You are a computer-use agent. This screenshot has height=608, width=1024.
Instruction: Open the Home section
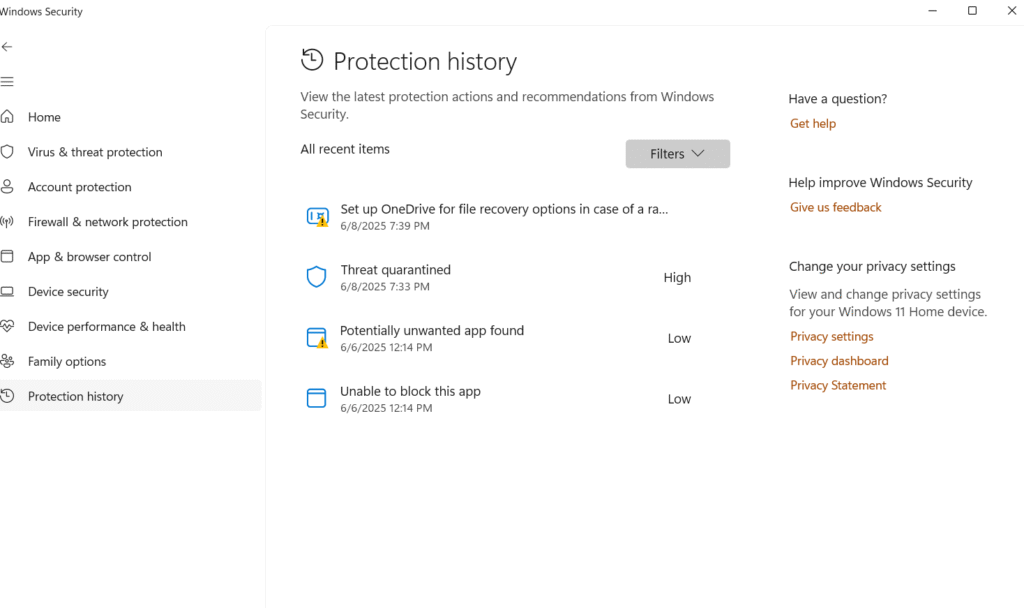click(x=44, y=117)
